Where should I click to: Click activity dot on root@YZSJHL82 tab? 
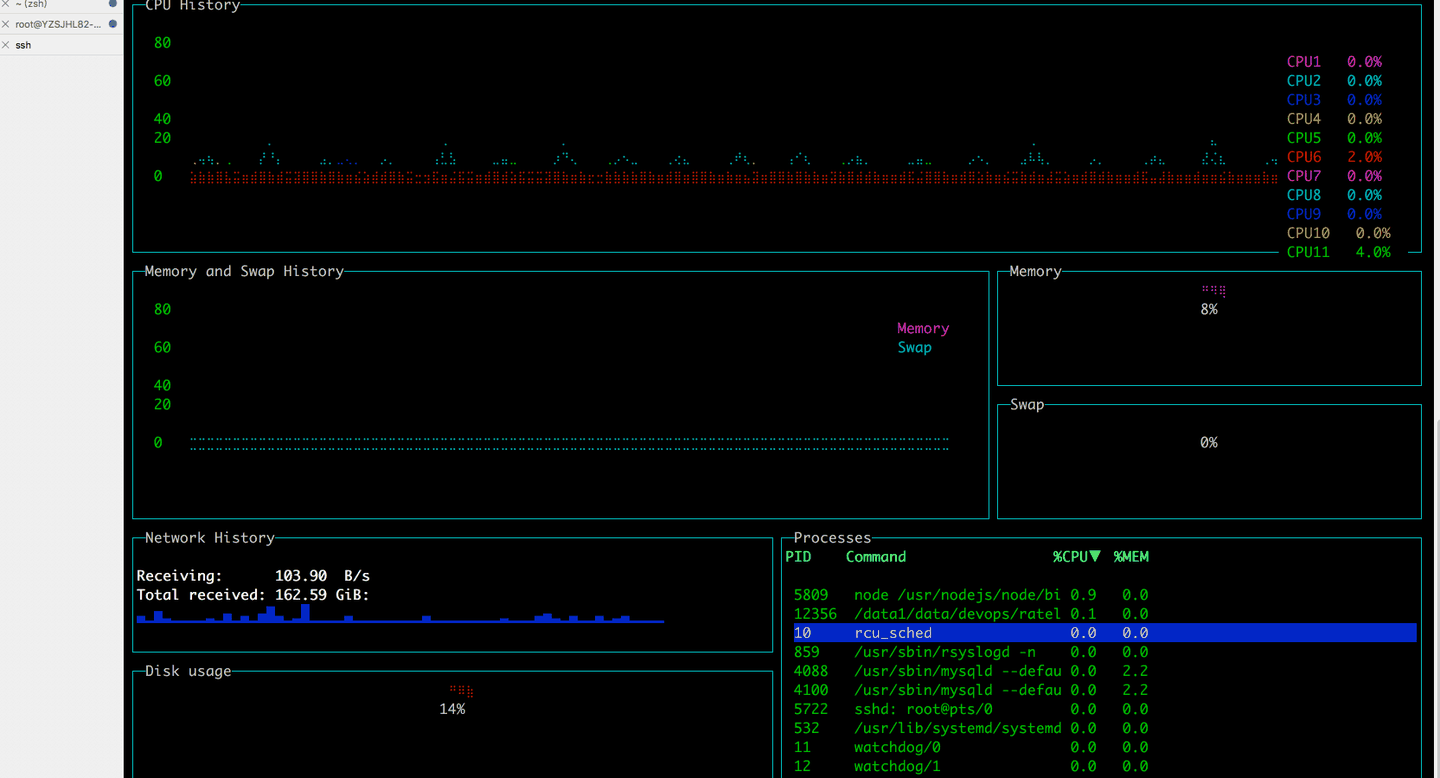[113, 24]
